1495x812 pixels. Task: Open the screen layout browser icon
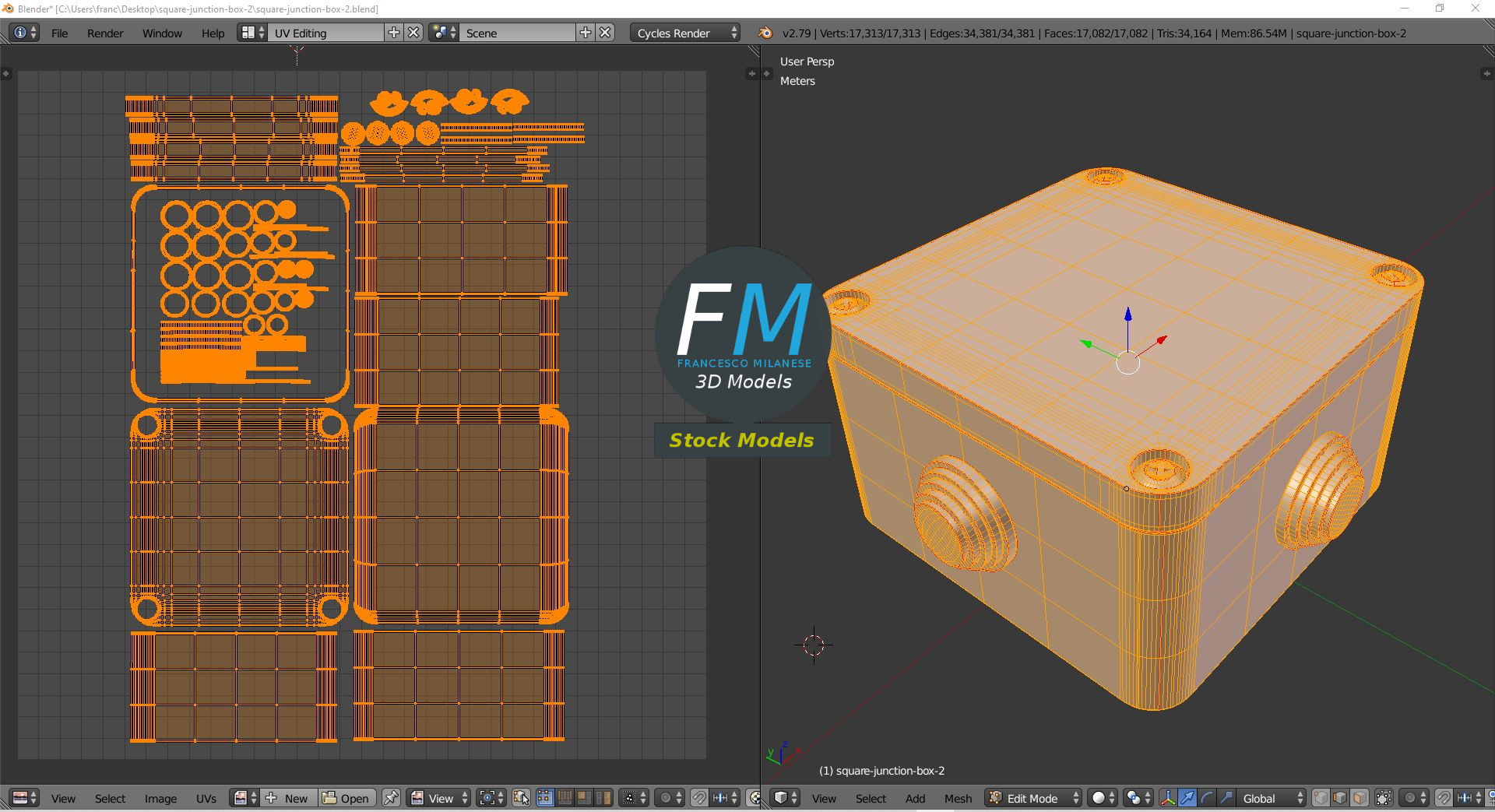[252, 33]
